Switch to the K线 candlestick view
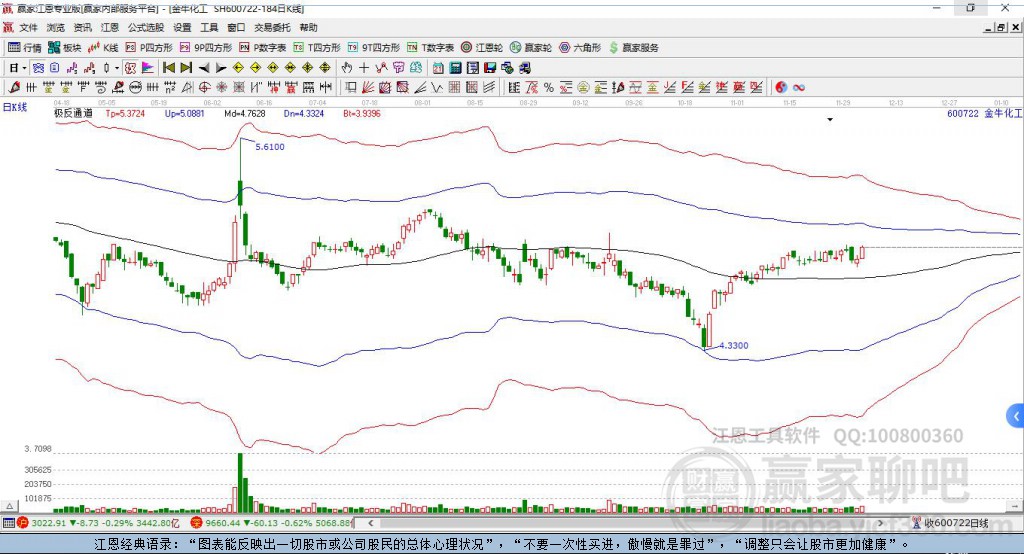The height and width of the screenshot is (554, 1024). click(x=103, y=48)
